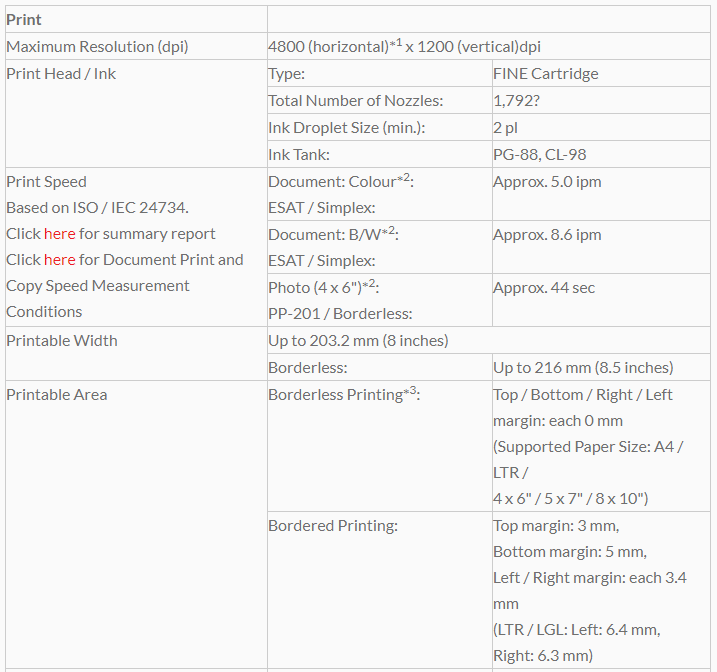
Task: Select the "PG-88, CL-98" ink tank value
Action: coord(539,154)
